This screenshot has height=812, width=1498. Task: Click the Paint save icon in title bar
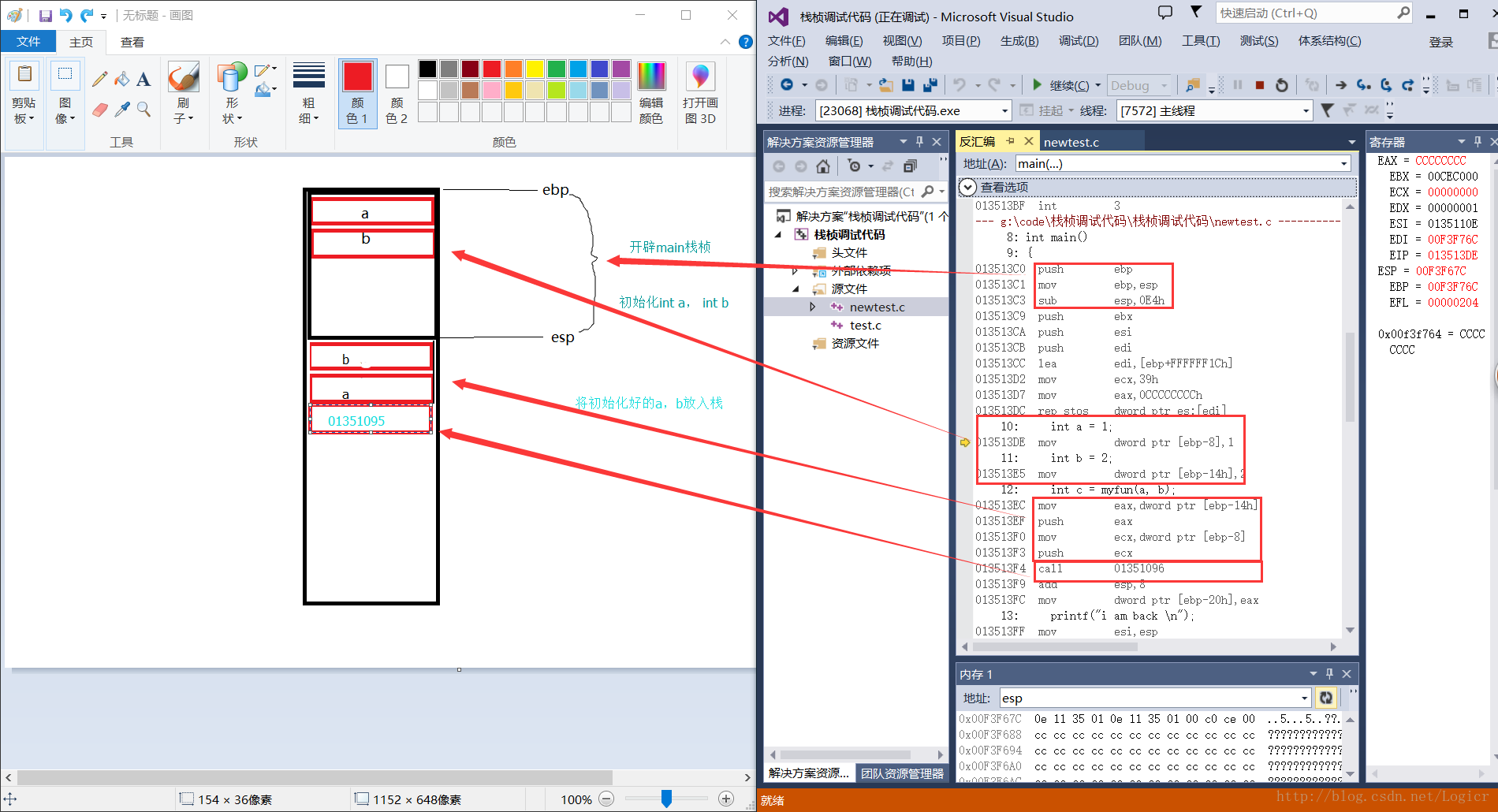coord(45,15)
